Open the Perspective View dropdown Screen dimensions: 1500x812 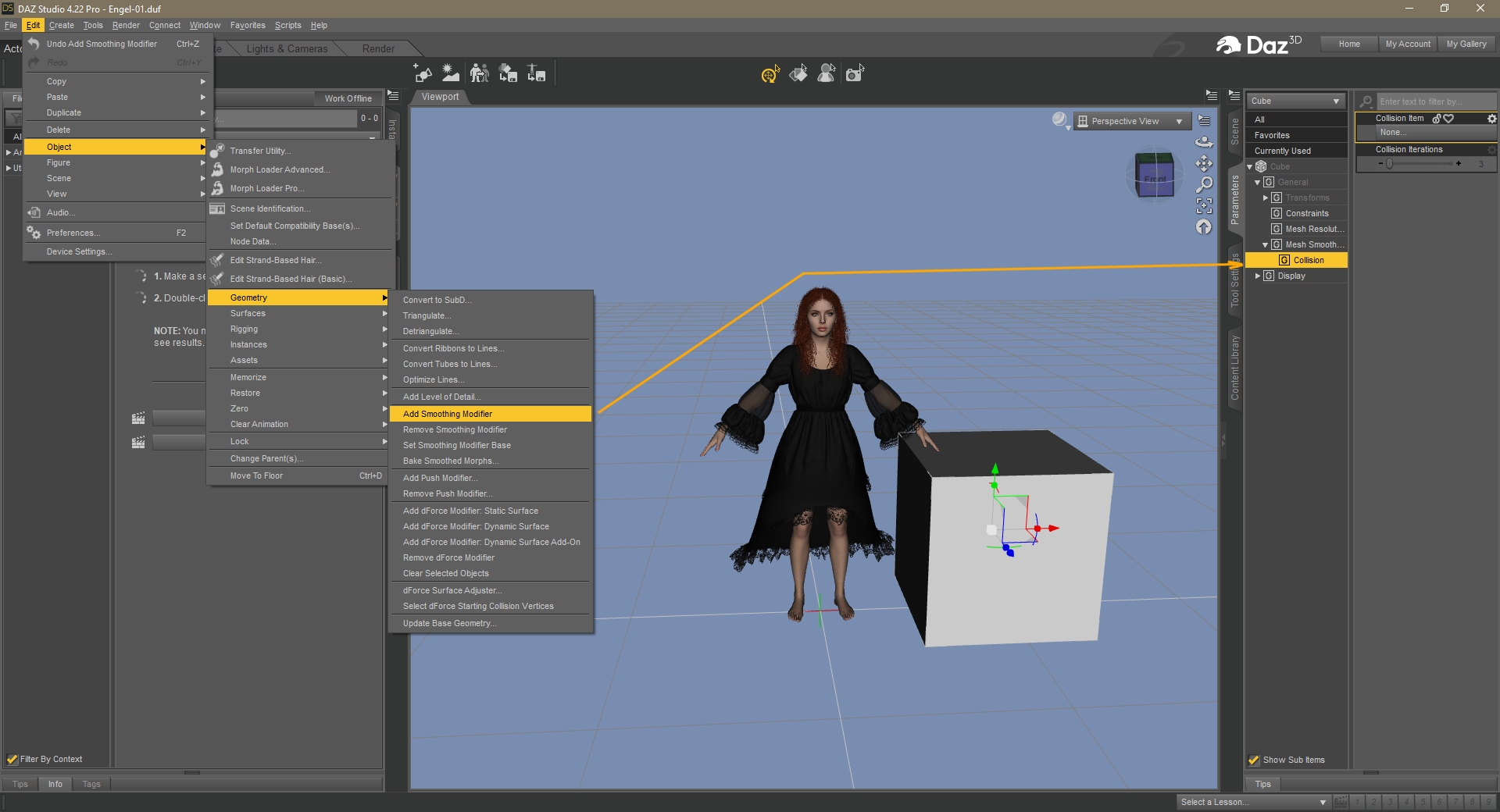(x=1132, y=121)
